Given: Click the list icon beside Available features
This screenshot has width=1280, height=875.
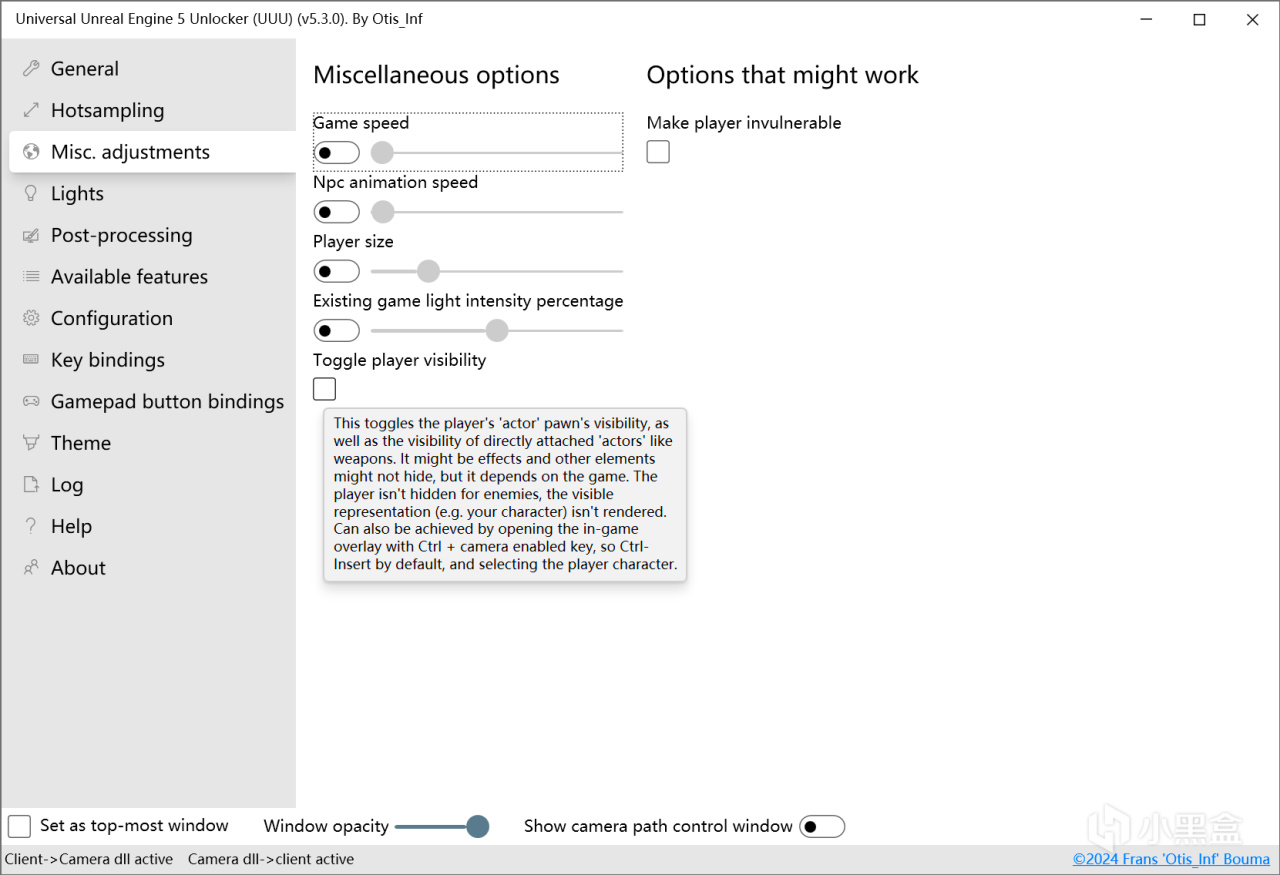Looking at the screenshot, I should pos(31,277).
